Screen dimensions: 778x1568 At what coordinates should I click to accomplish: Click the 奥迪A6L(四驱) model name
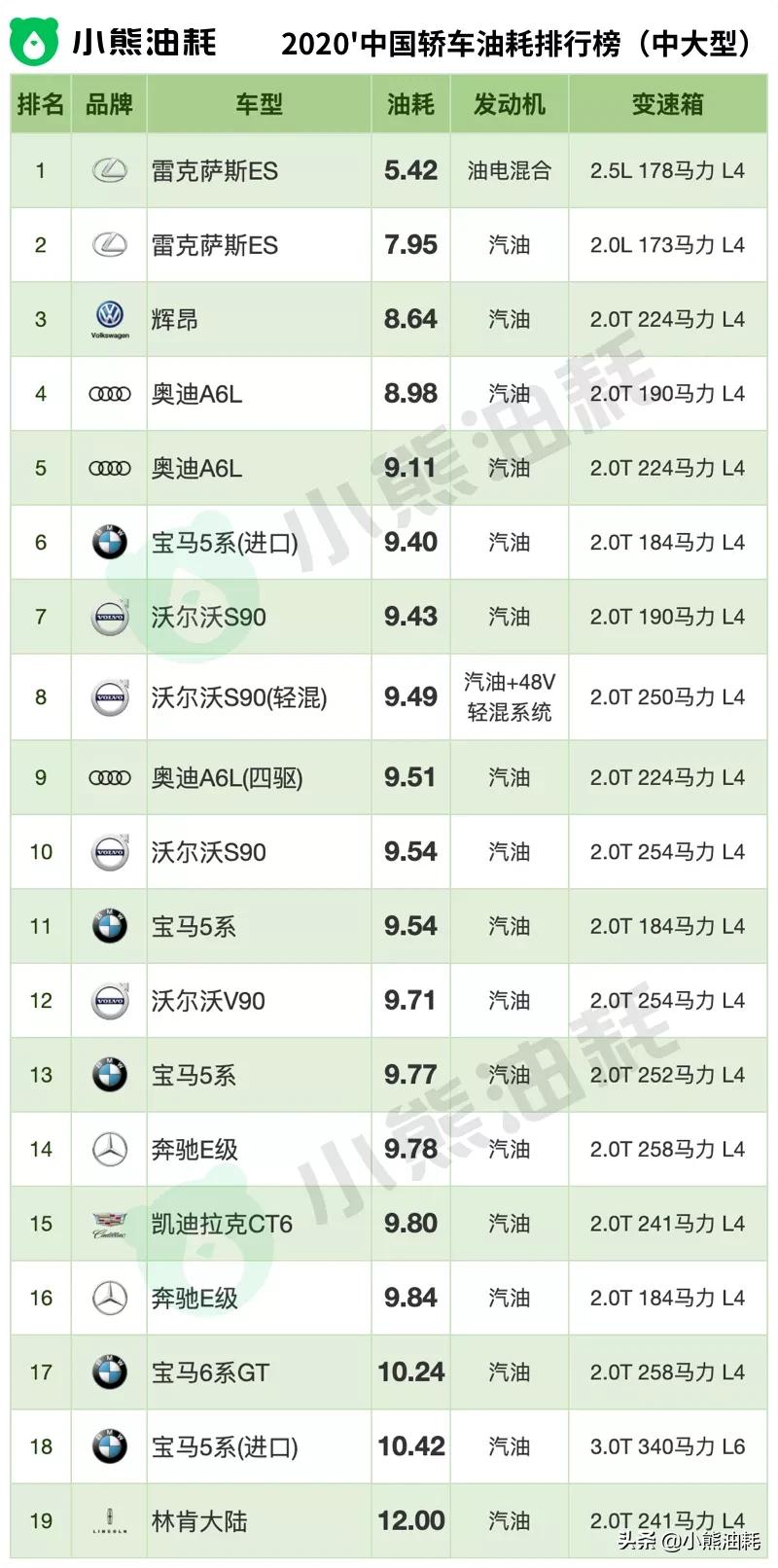click(228, 778)
